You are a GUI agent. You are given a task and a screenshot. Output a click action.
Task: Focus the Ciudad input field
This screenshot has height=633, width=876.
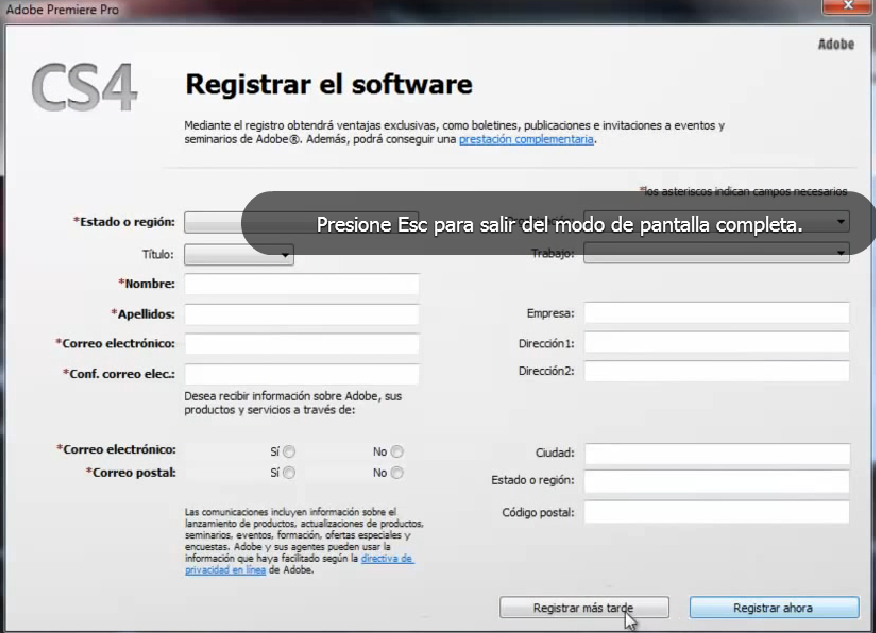(717, 454)
